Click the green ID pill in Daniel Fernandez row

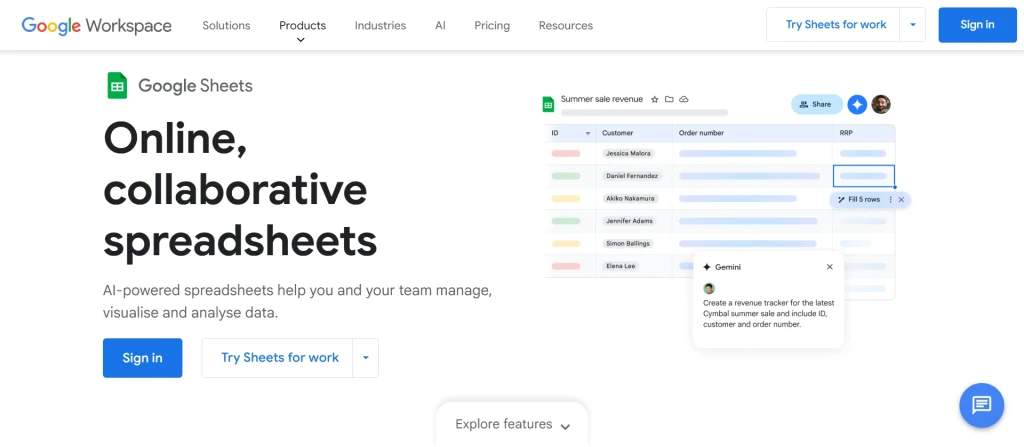pos(566,176)
